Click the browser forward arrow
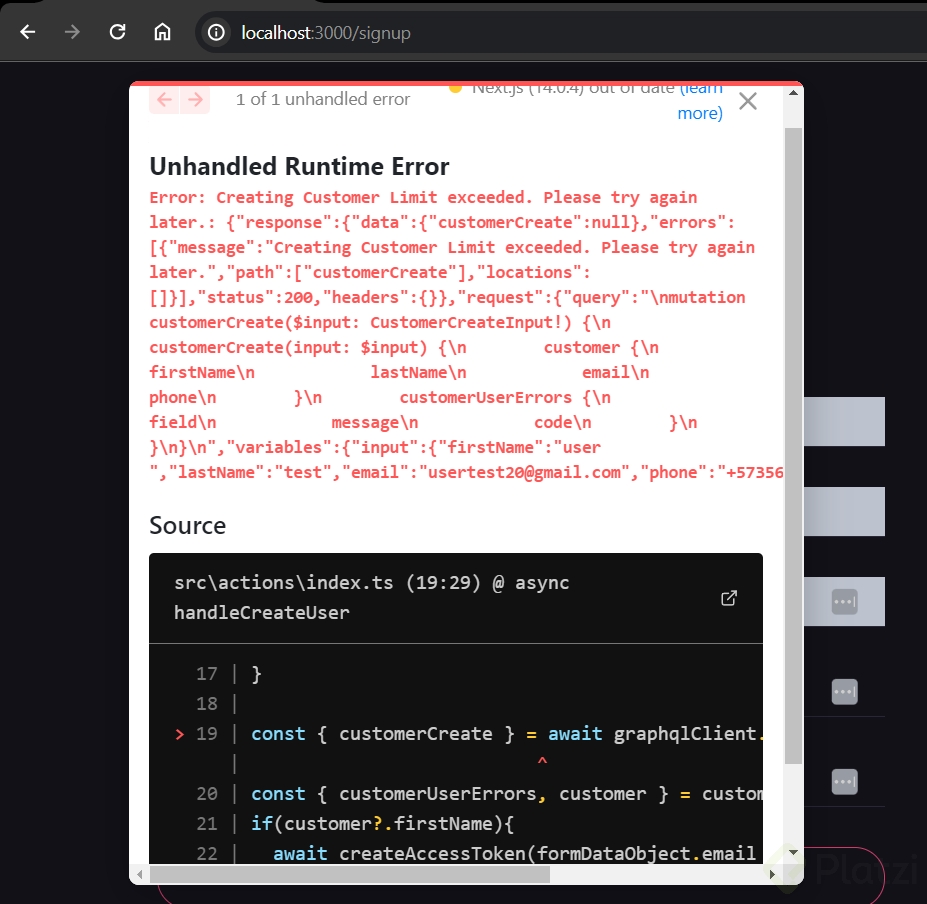The height and width of the screenshot is (904, 927). 72,32
